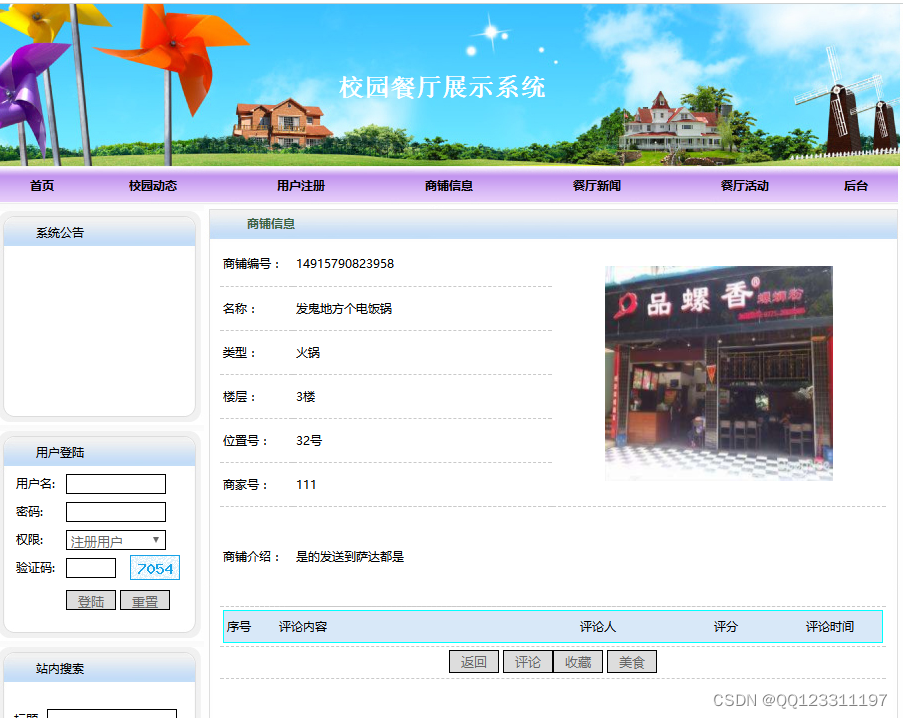Viewport: 903px width, 718px height.
Task: Click the shop number 14915790823958
Action: click(x=345, y=264)
